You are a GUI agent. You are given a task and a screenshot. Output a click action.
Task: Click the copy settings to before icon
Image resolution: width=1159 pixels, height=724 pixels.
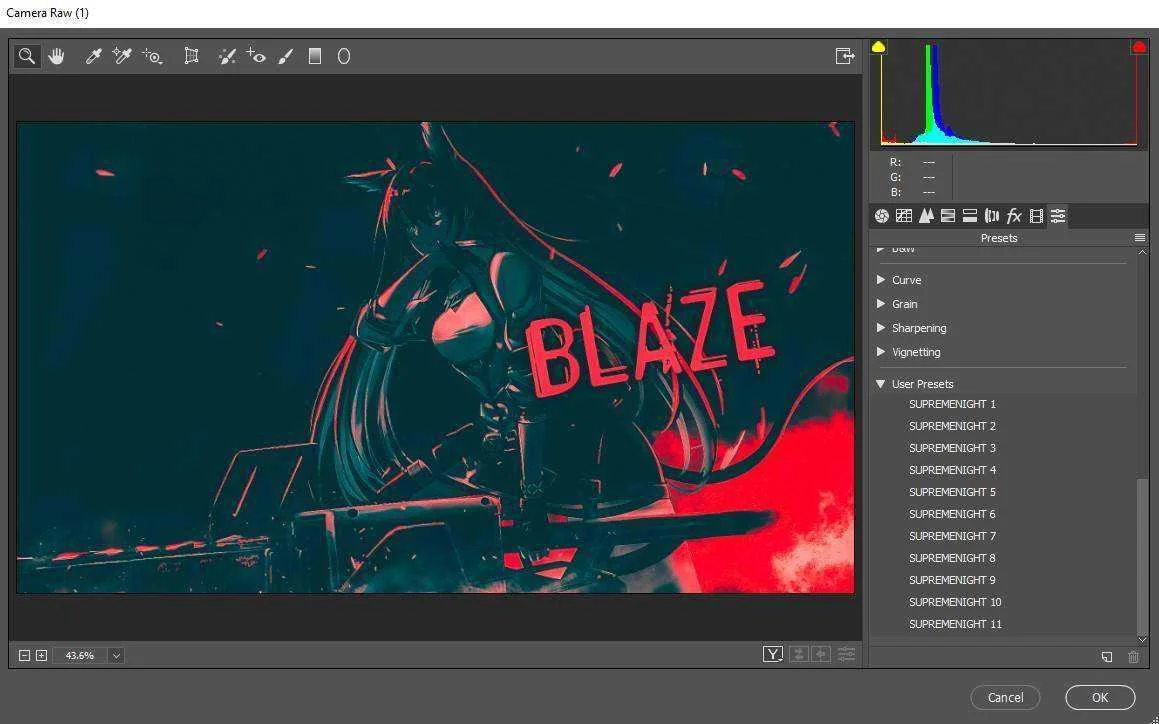821,654
